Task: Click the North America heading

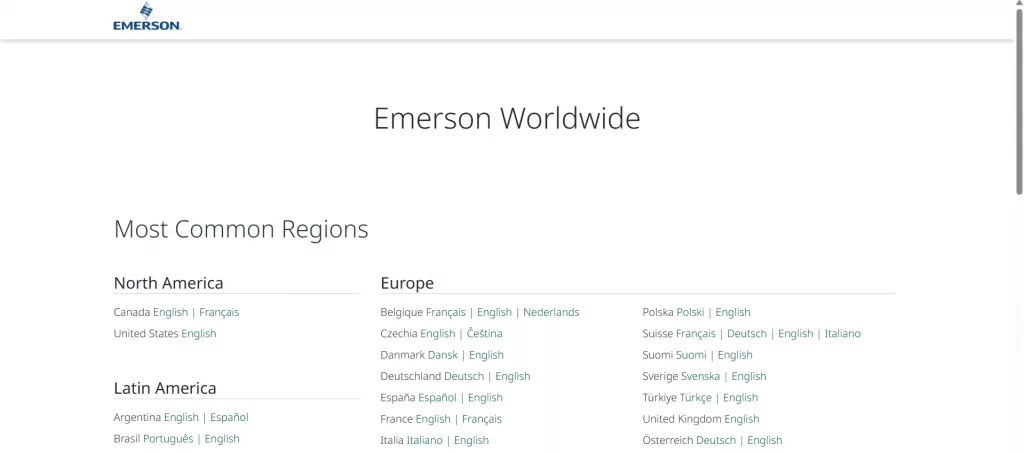Action: [168, 283]
